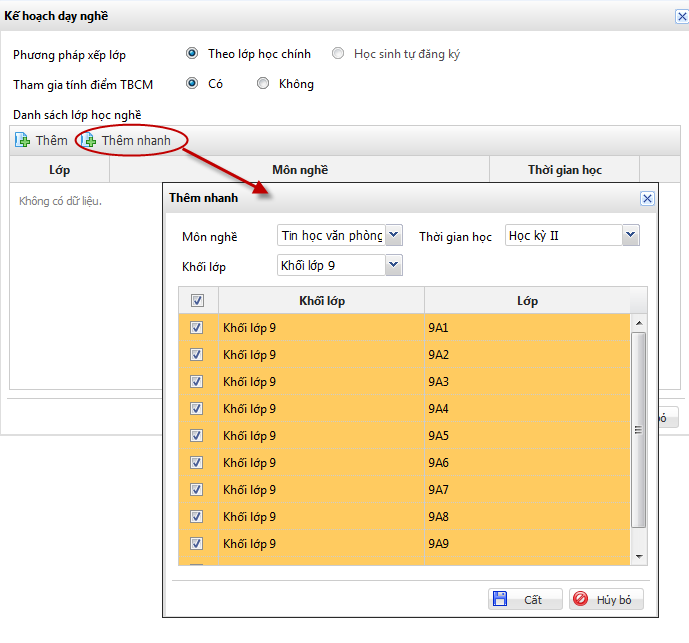689x643 pixels.
Task: Click the Lớp column header in quick-add table
Action: [x=527, y=301]
